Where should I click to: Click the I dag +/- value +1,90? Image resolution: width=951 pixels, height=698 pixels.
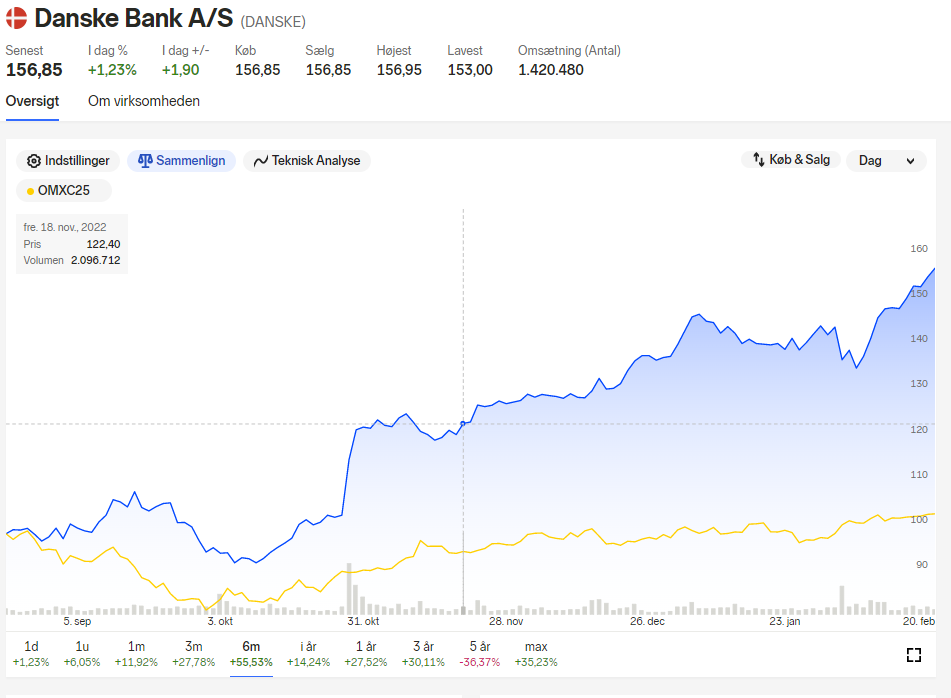pyautogui.click(x=181, y=70)
